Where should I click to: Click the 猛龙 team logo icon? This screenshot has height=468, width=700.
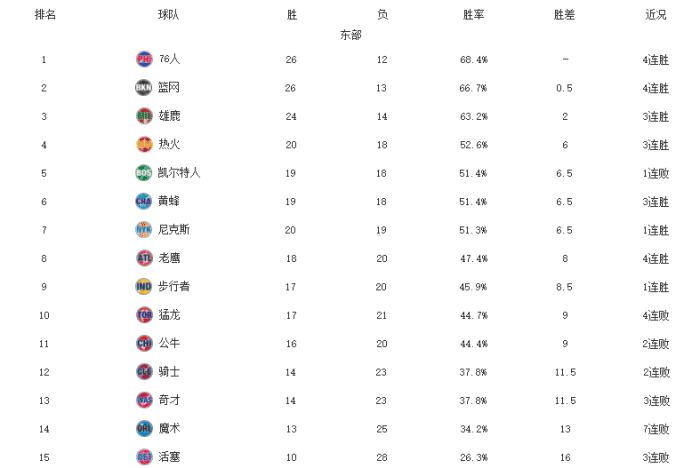[x=144, y=315]
